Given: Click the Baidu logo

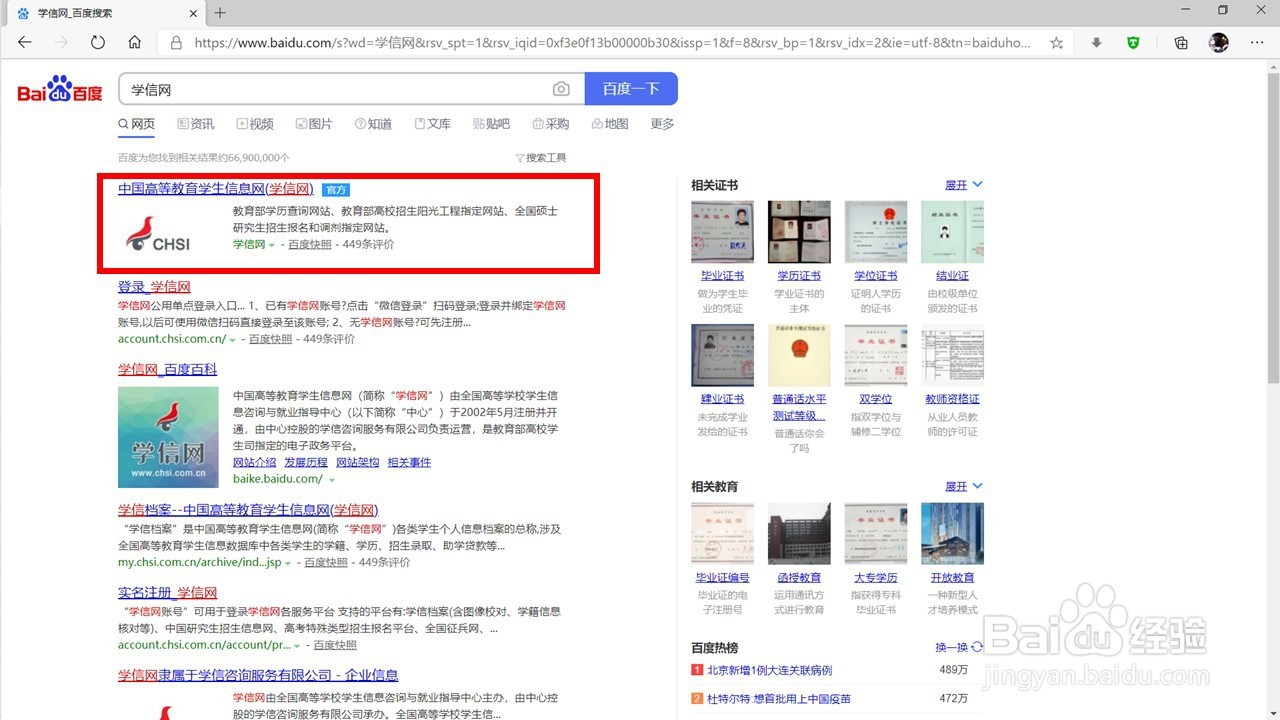Looking at the screenshot, I should click(57, 88).
